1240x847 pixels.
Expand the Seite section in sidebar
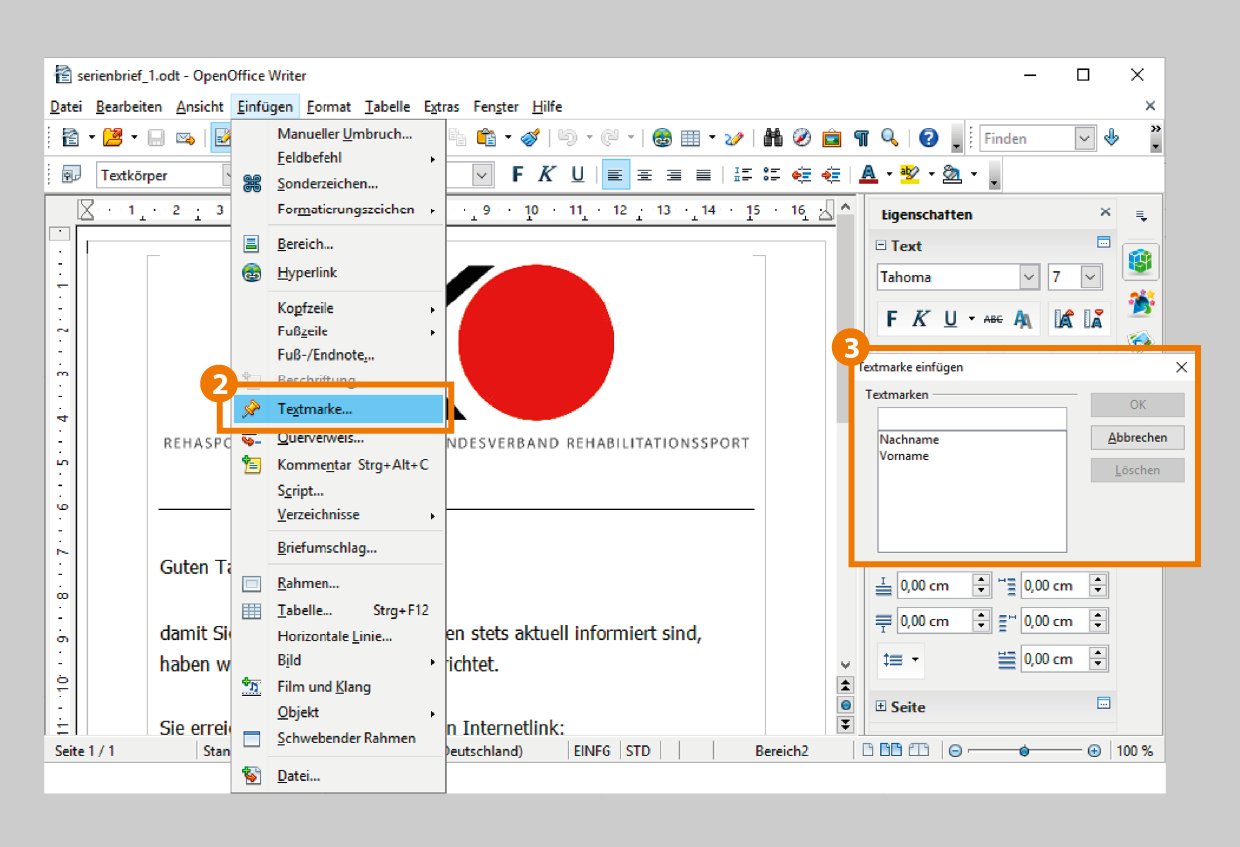881,707
